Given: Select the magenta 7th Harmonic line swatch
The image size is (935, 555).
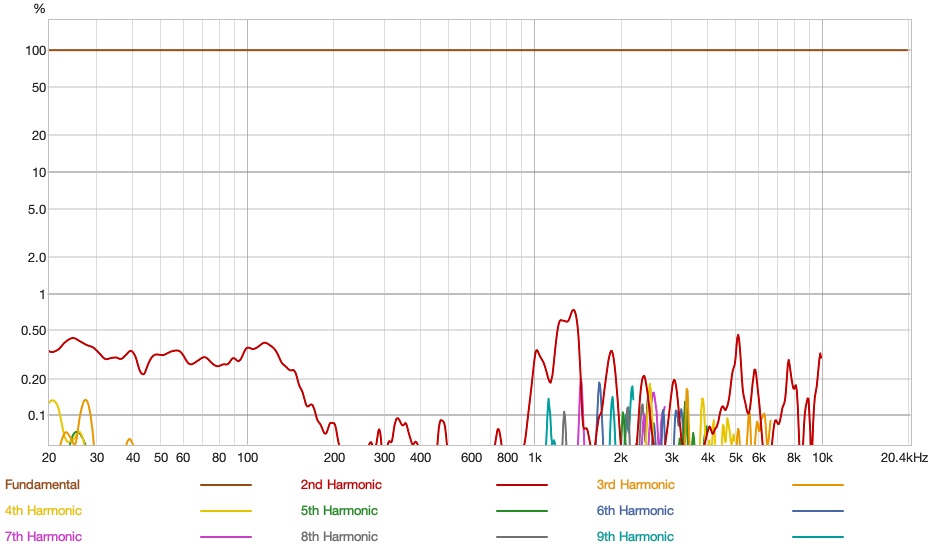Looking at the screenshot, I should [x=226, y=537].
